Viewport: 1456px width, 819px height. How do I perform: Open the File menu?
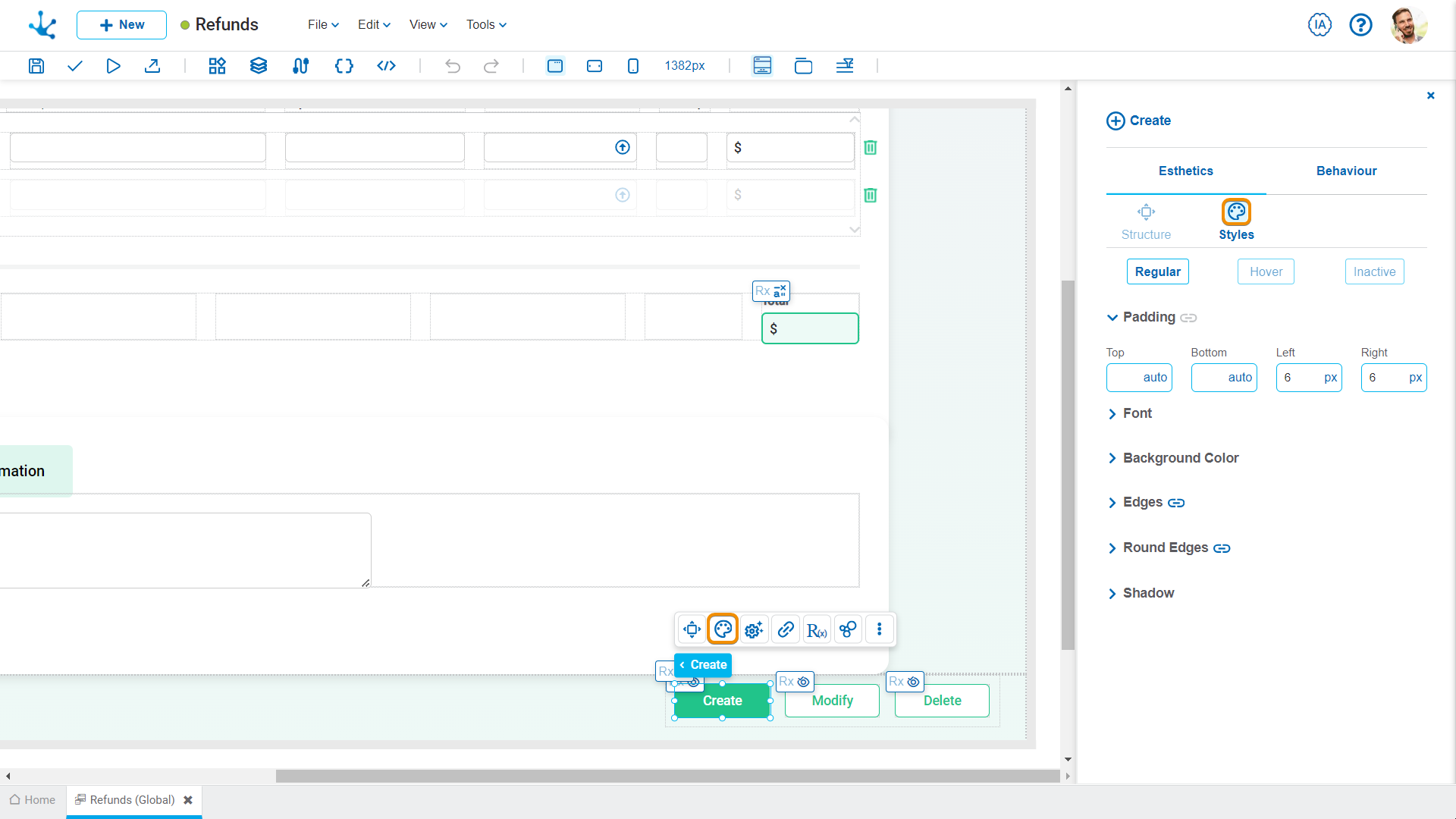323,25
